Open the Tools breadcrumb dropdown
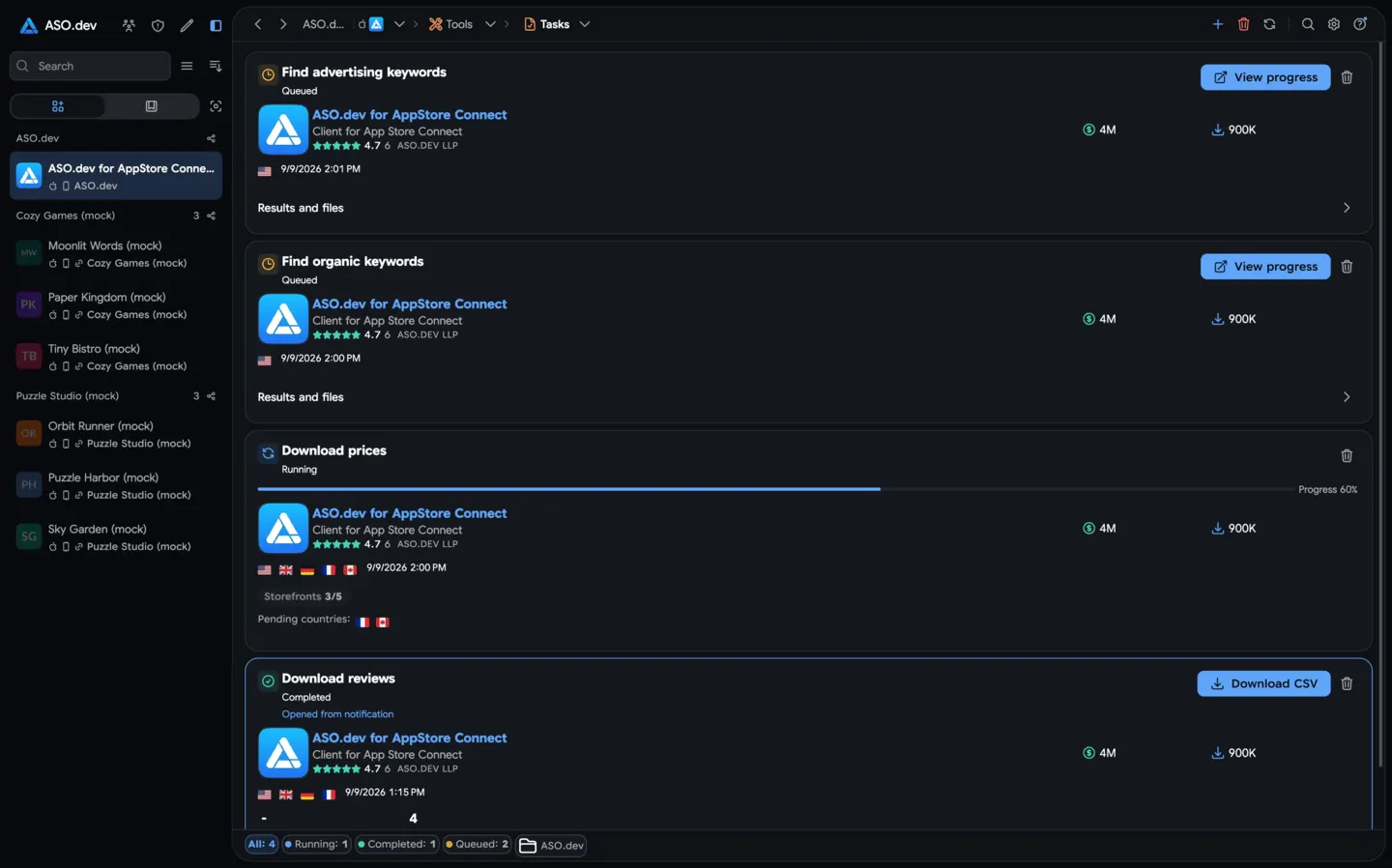The image size is (1392, 868). point(490,24)
